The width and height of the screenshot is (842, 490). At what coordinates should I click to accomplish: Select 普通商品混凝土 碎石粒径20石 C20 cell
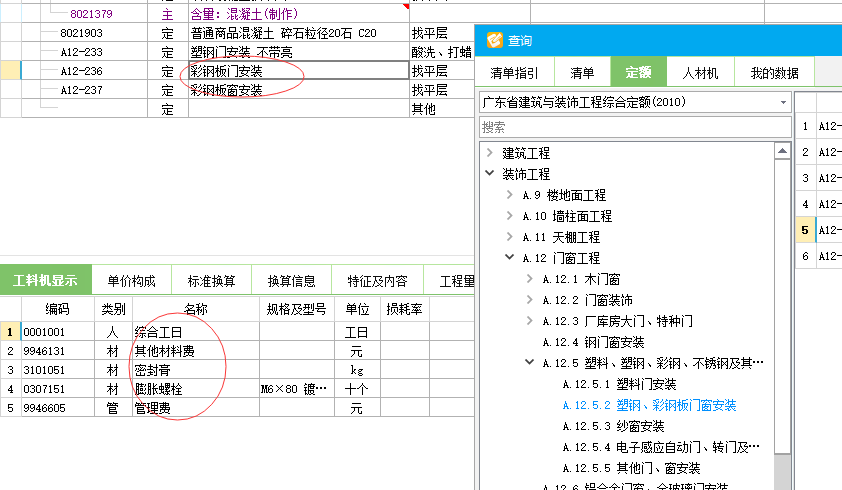pyautogui.click(x=299, y=33)
